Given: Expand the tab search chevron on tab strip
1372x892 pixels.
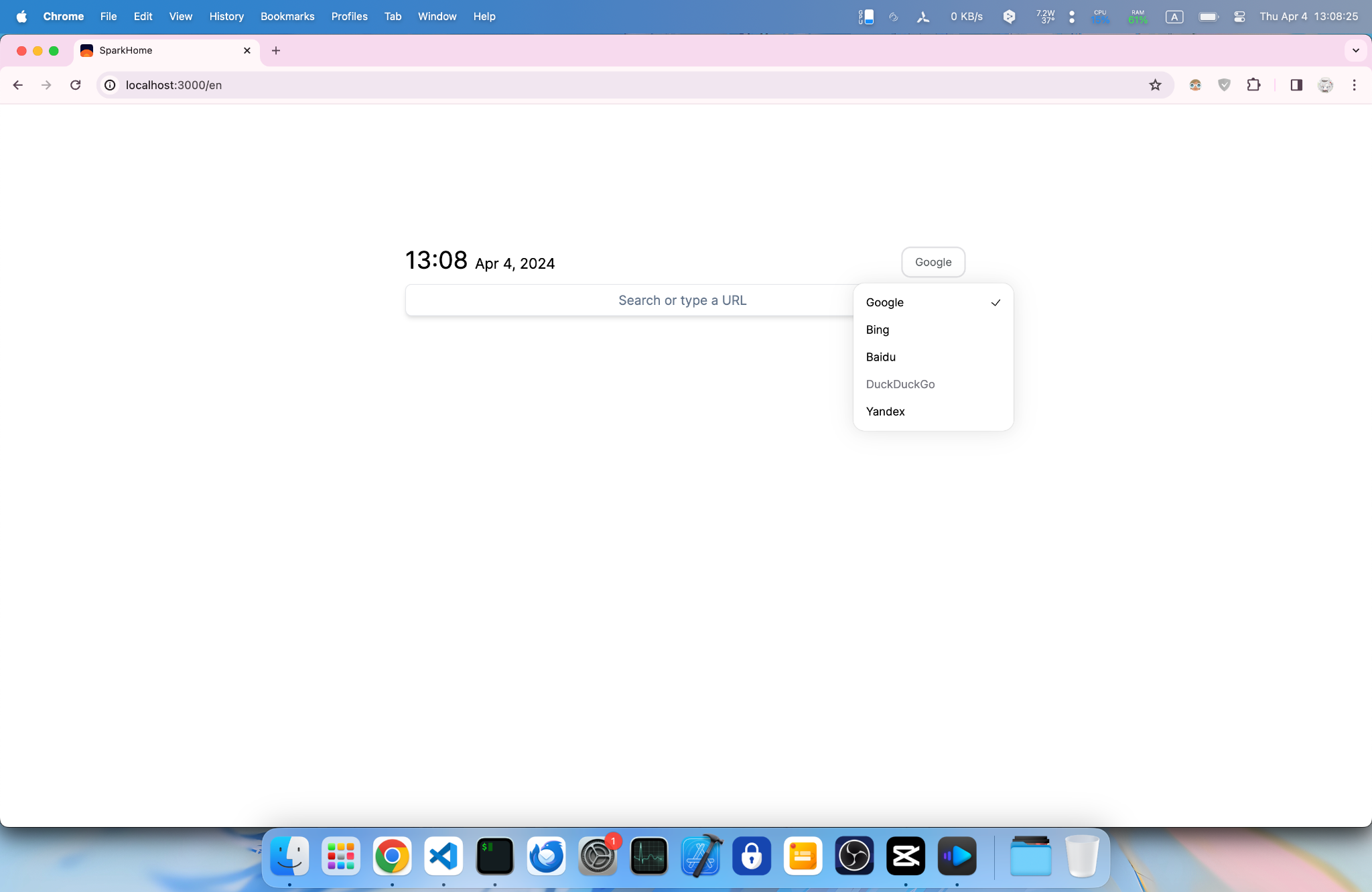Looking at the screenshot, I should [x=1355, y=50].
